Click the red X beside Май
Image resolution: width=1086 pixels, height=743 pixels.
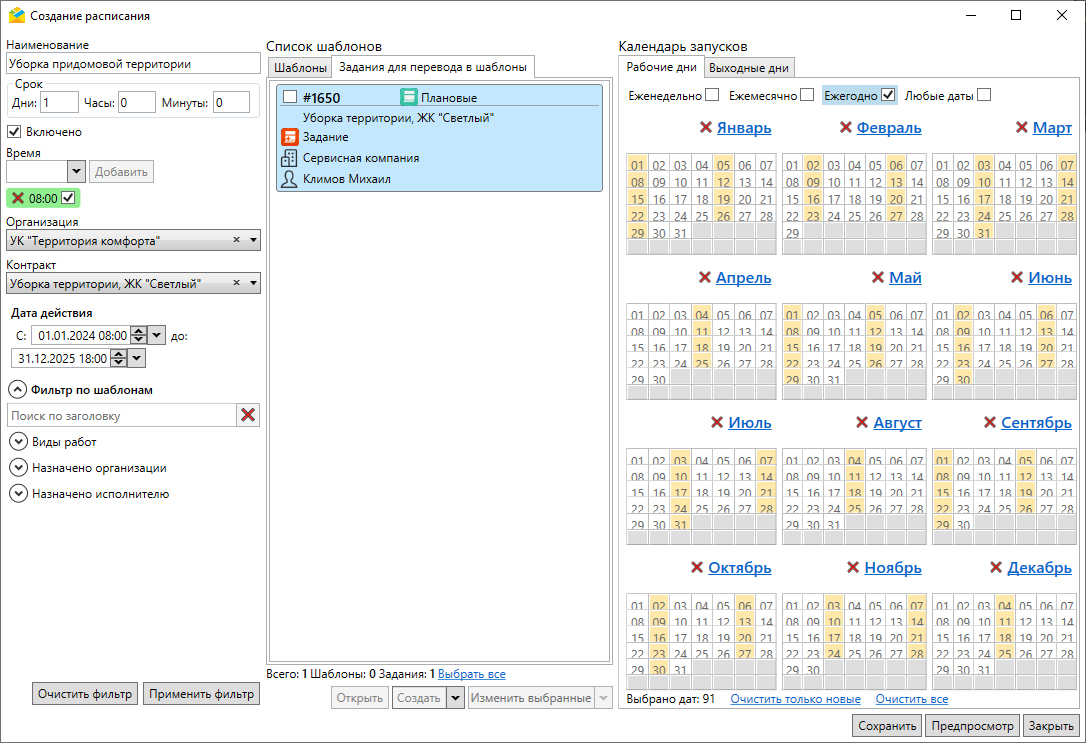tap(878, 278)
